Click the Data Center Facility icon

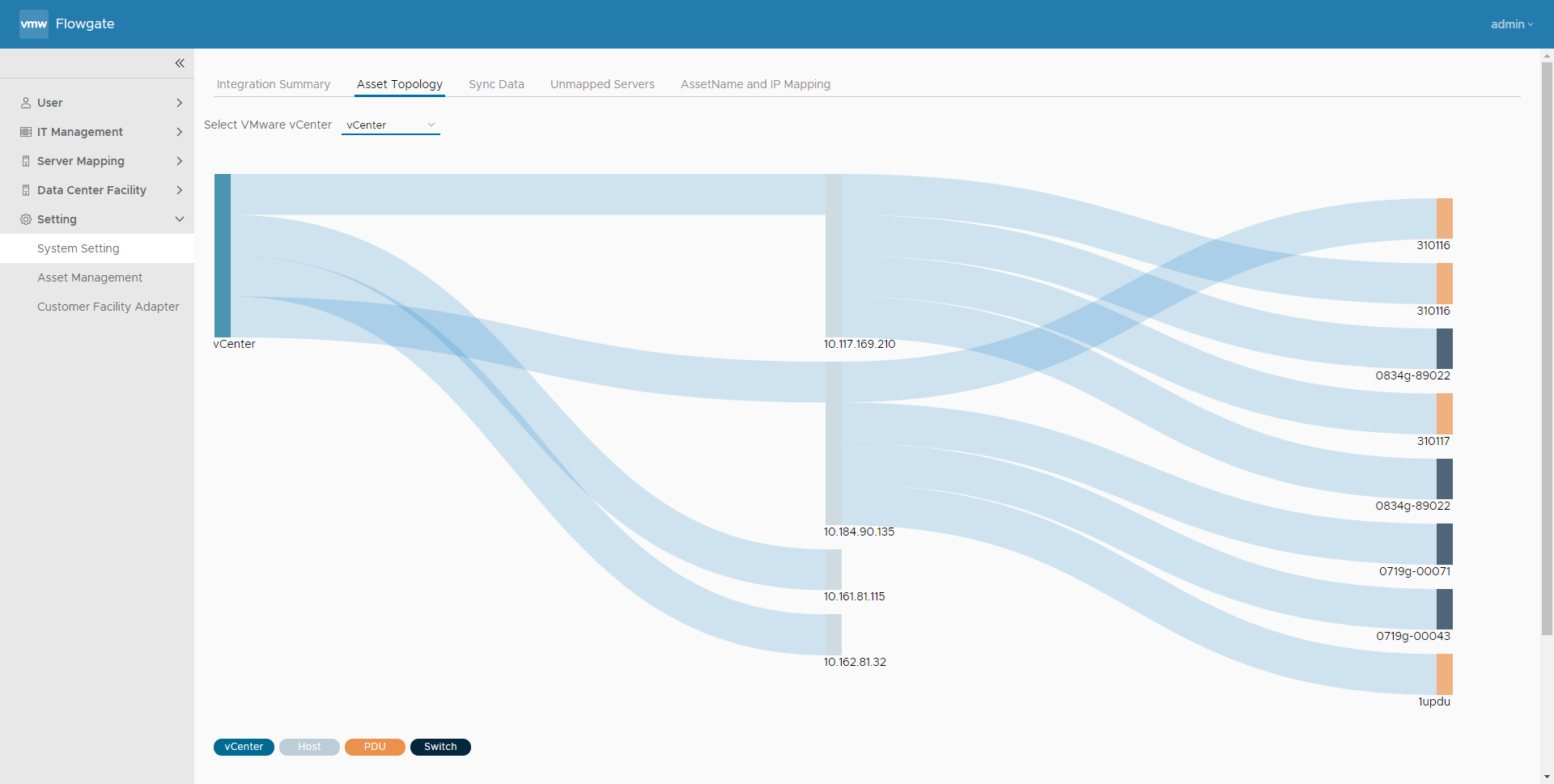coord(26,190)
